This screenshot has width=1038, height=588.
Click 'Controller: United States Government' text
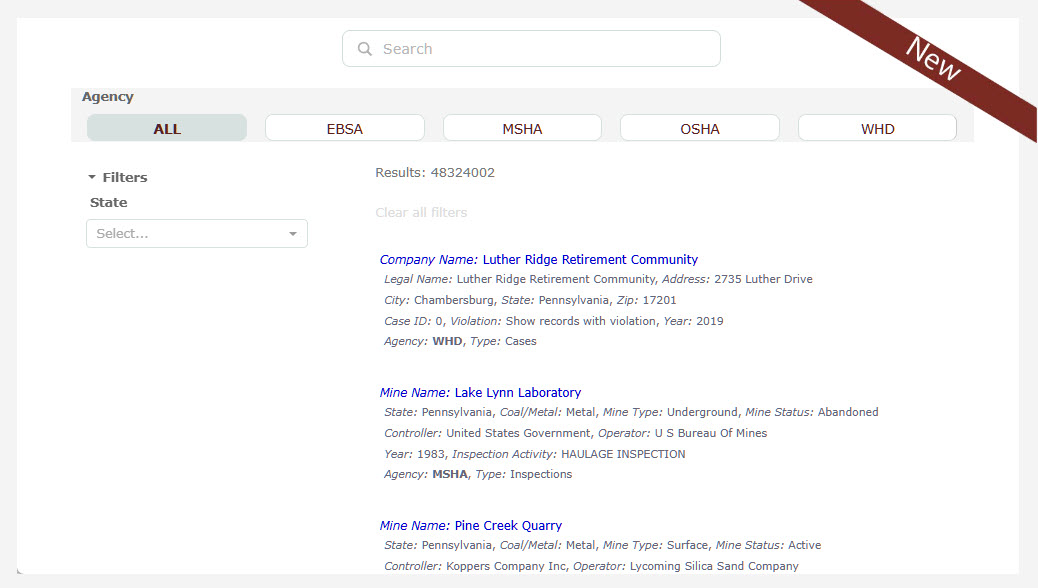487,433
